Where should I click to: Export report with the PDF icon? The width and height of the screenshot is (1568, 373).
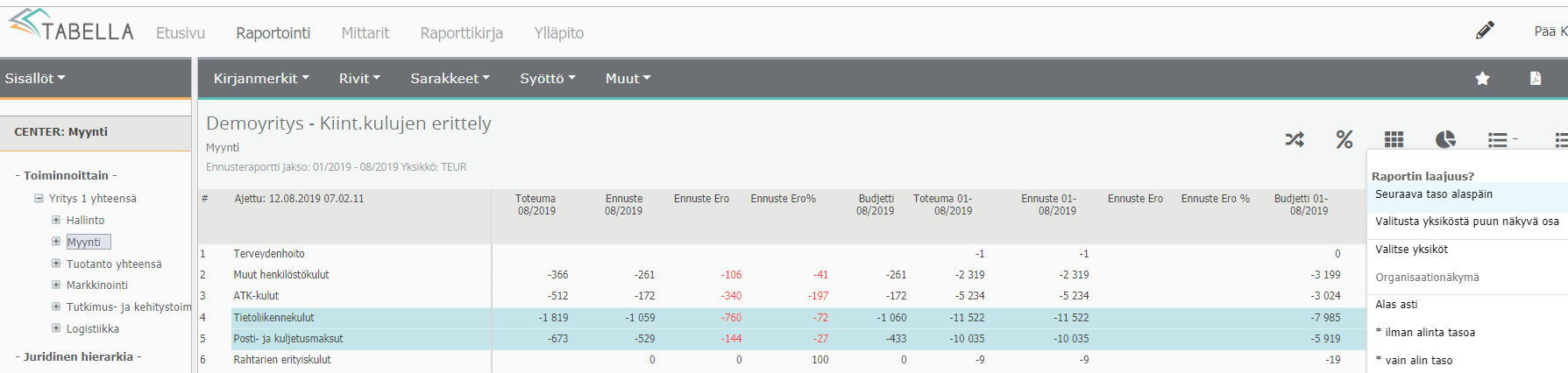[1536, 79]
